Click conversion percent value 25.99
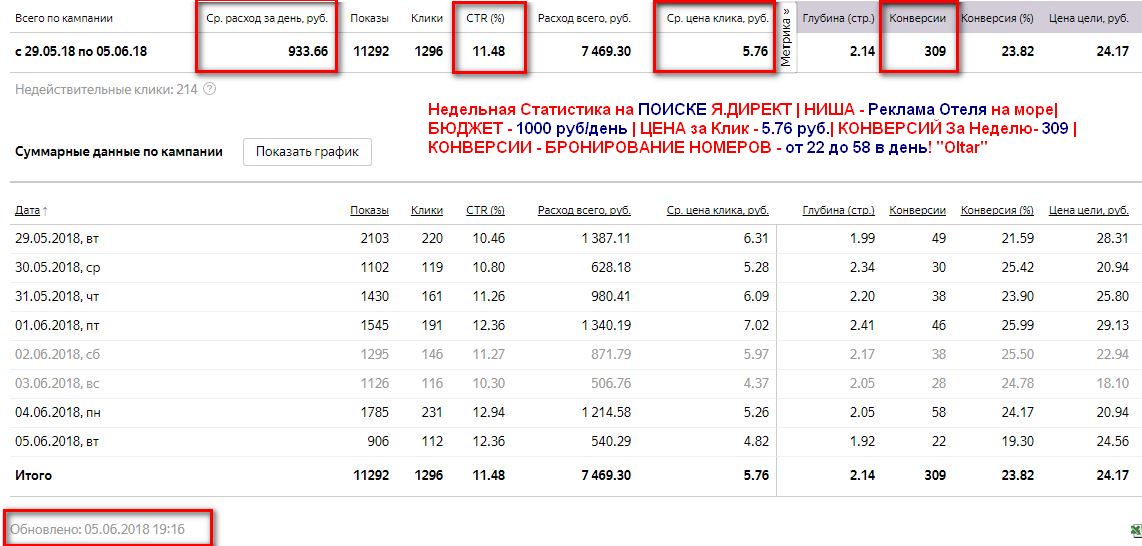The image size is (1142, 546). 1018,326
